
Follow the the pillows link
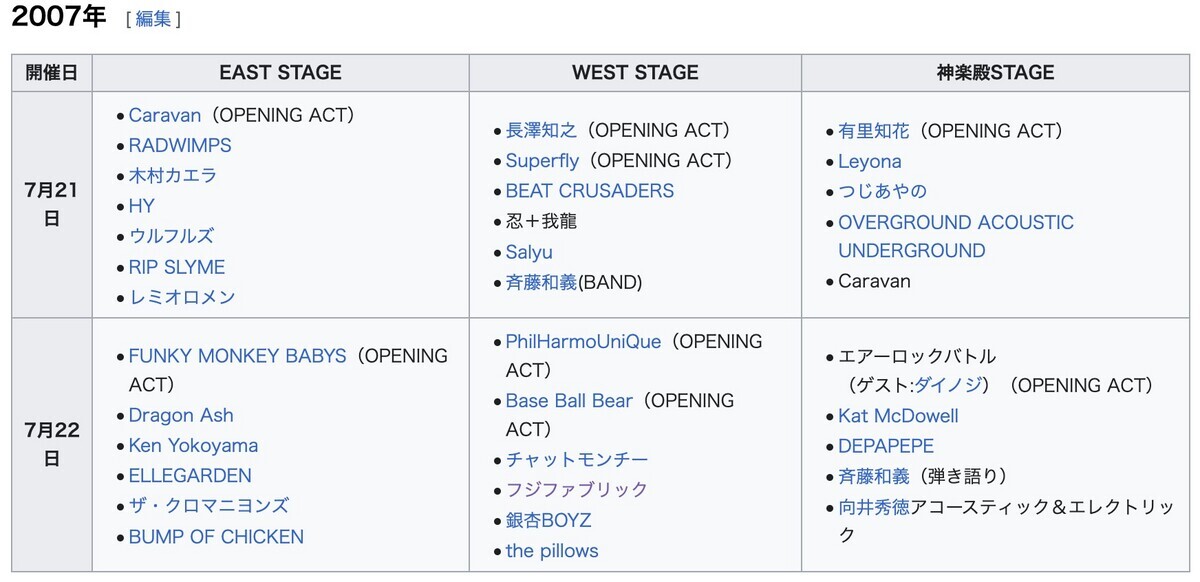pyautogui.click(x=552, y=550)
